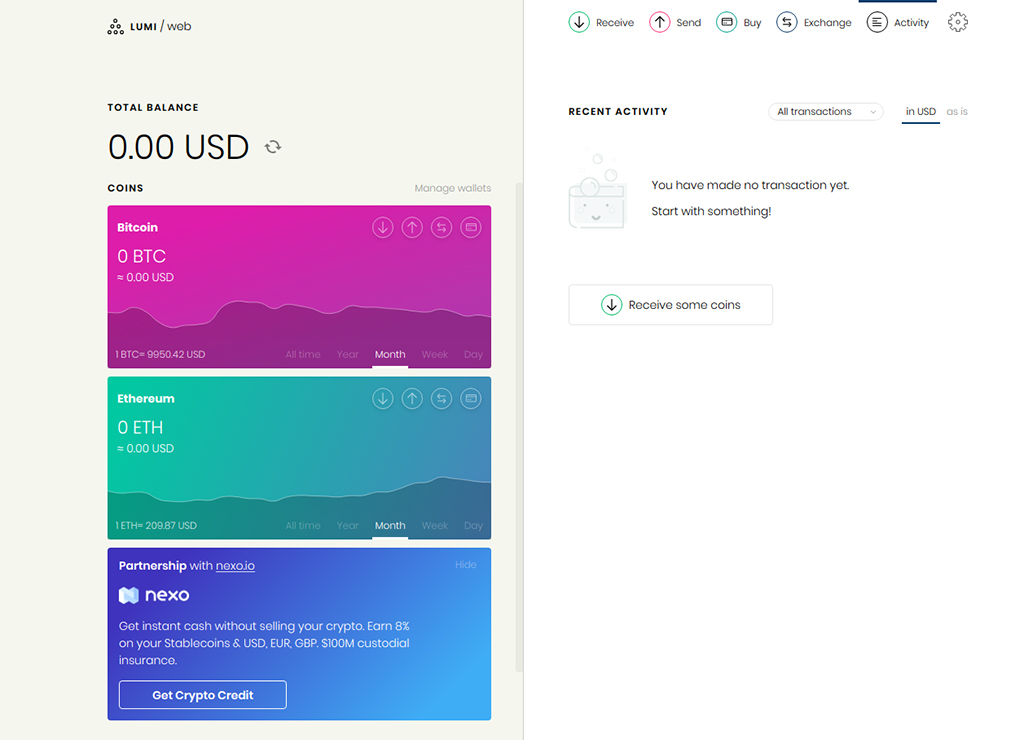Open Manage wallets link
Viewport: 1024px width, 740px height.
(453, 188)
